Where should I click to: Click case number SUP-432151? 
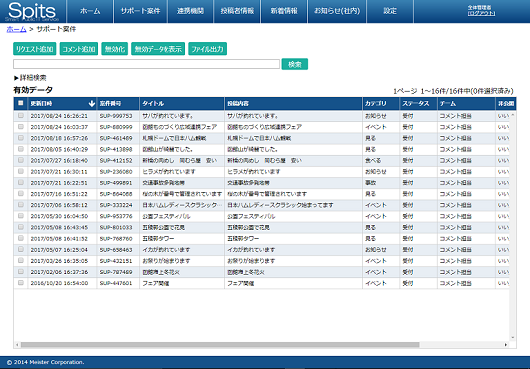point(116,261)
